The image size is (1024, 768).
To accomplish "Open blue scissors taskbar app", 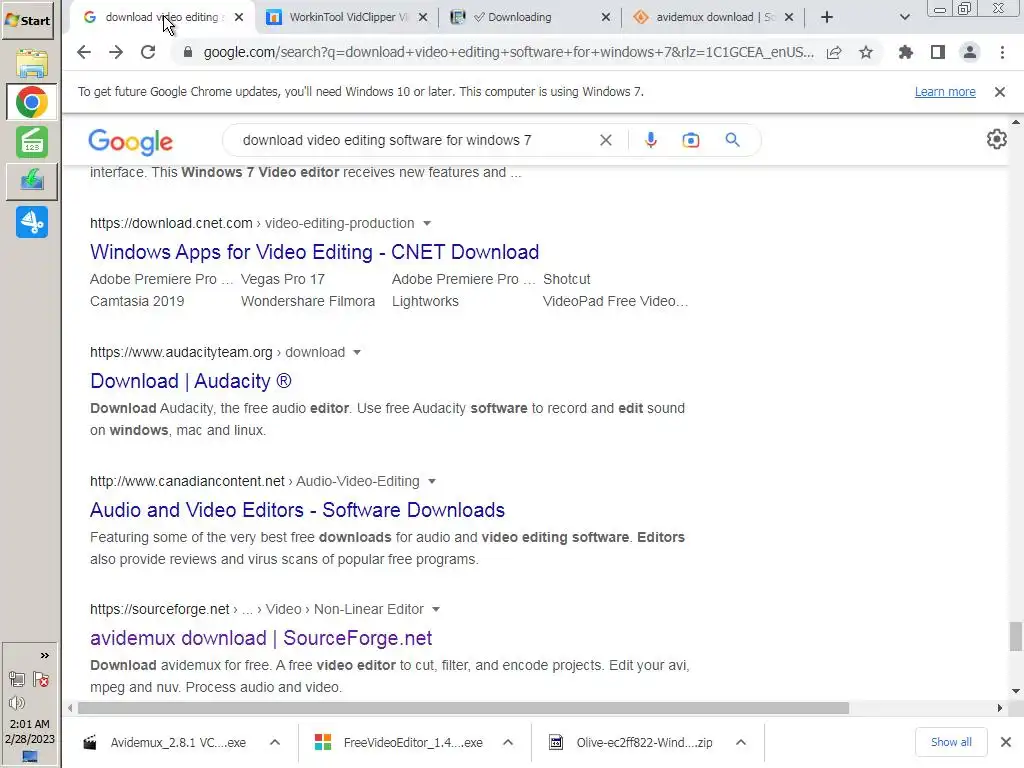I will (31, 222).
